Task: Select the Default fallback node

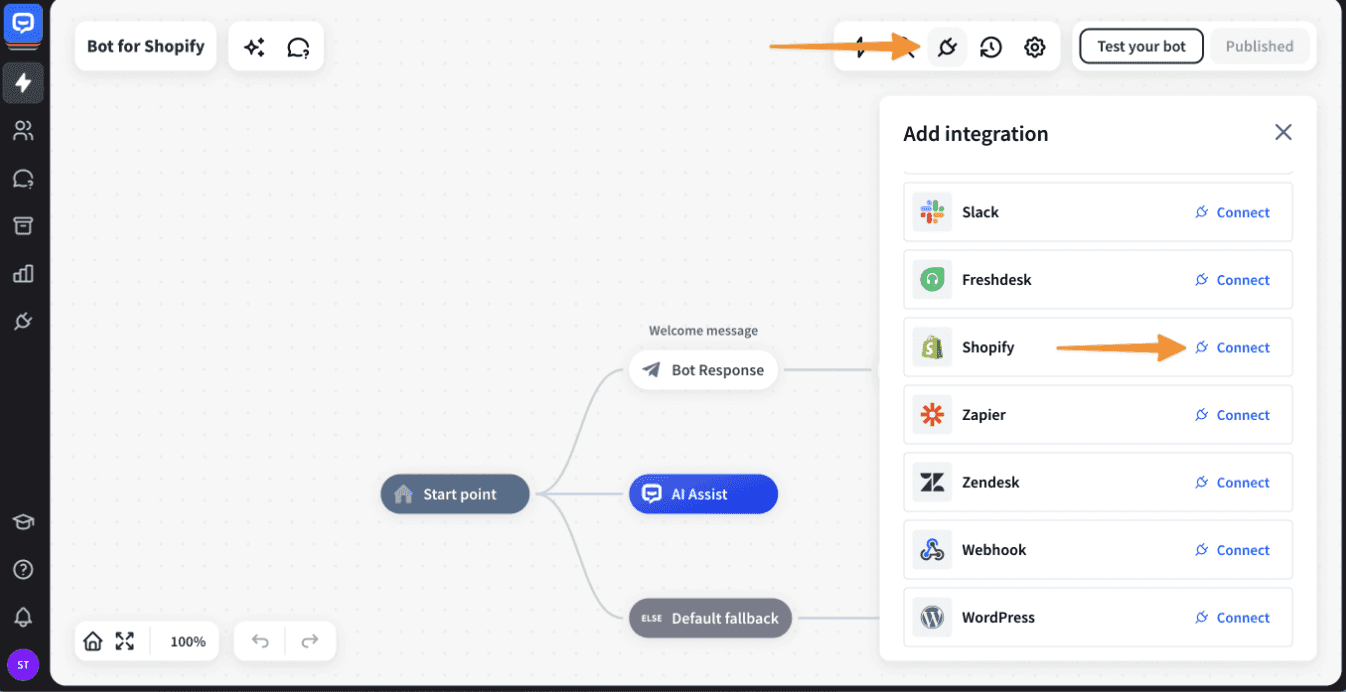Action: pyautogui.click(x=710, y=618)
